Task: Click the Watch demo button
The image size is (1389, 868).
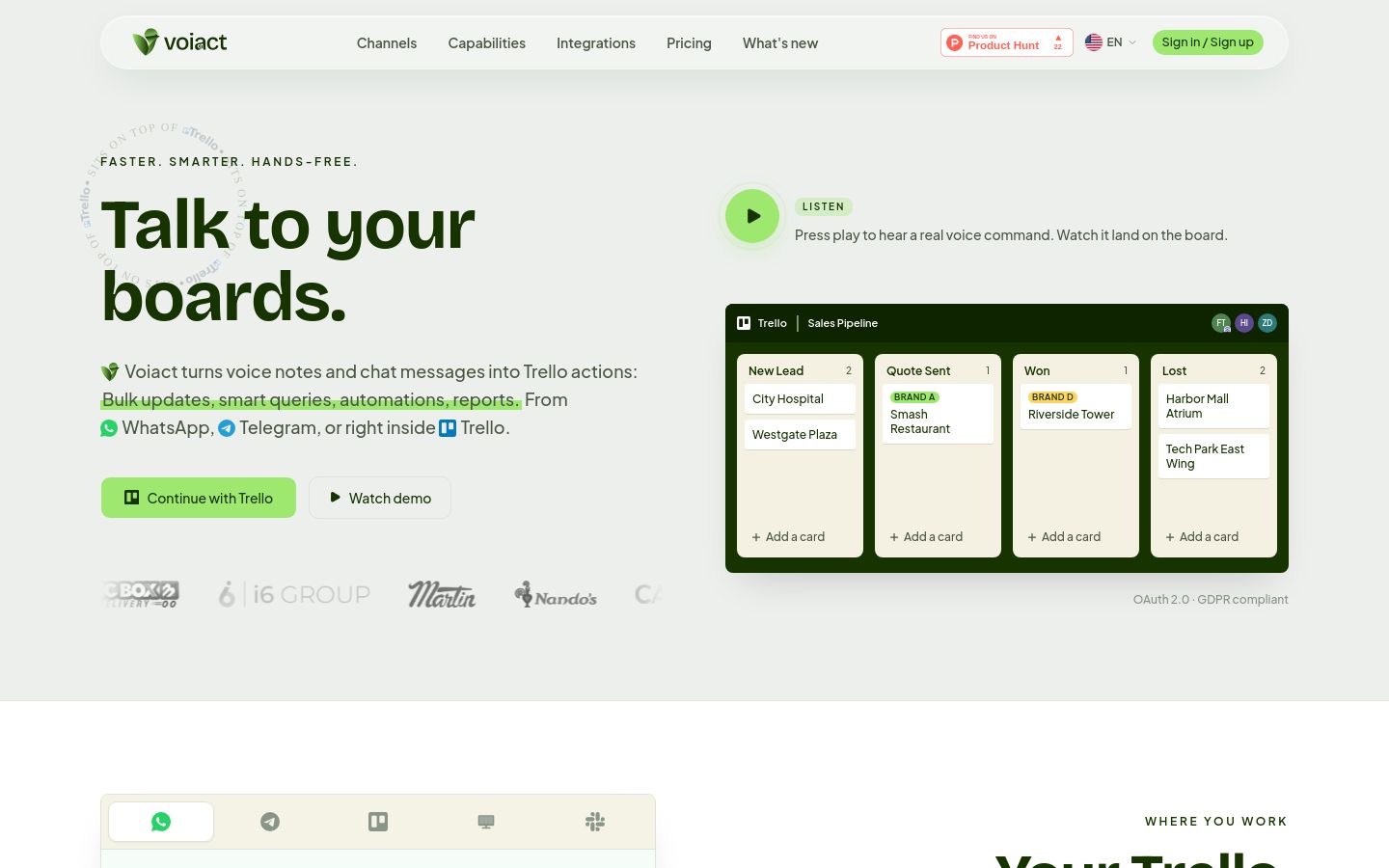Action: [380, 498]
